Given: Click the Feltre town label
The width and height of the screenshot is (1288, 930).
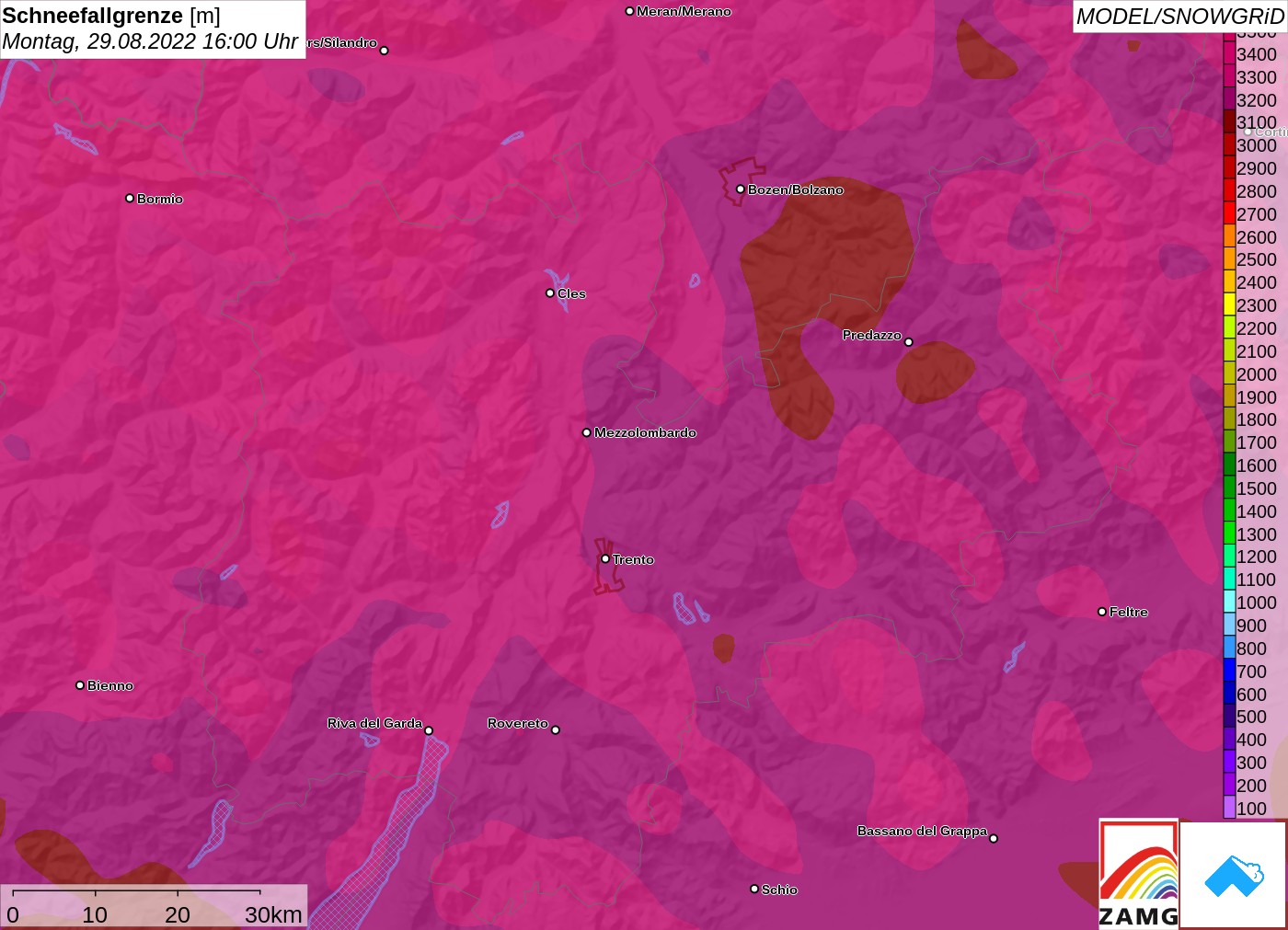Looking at the screenshot, I should pos(1129,612).
